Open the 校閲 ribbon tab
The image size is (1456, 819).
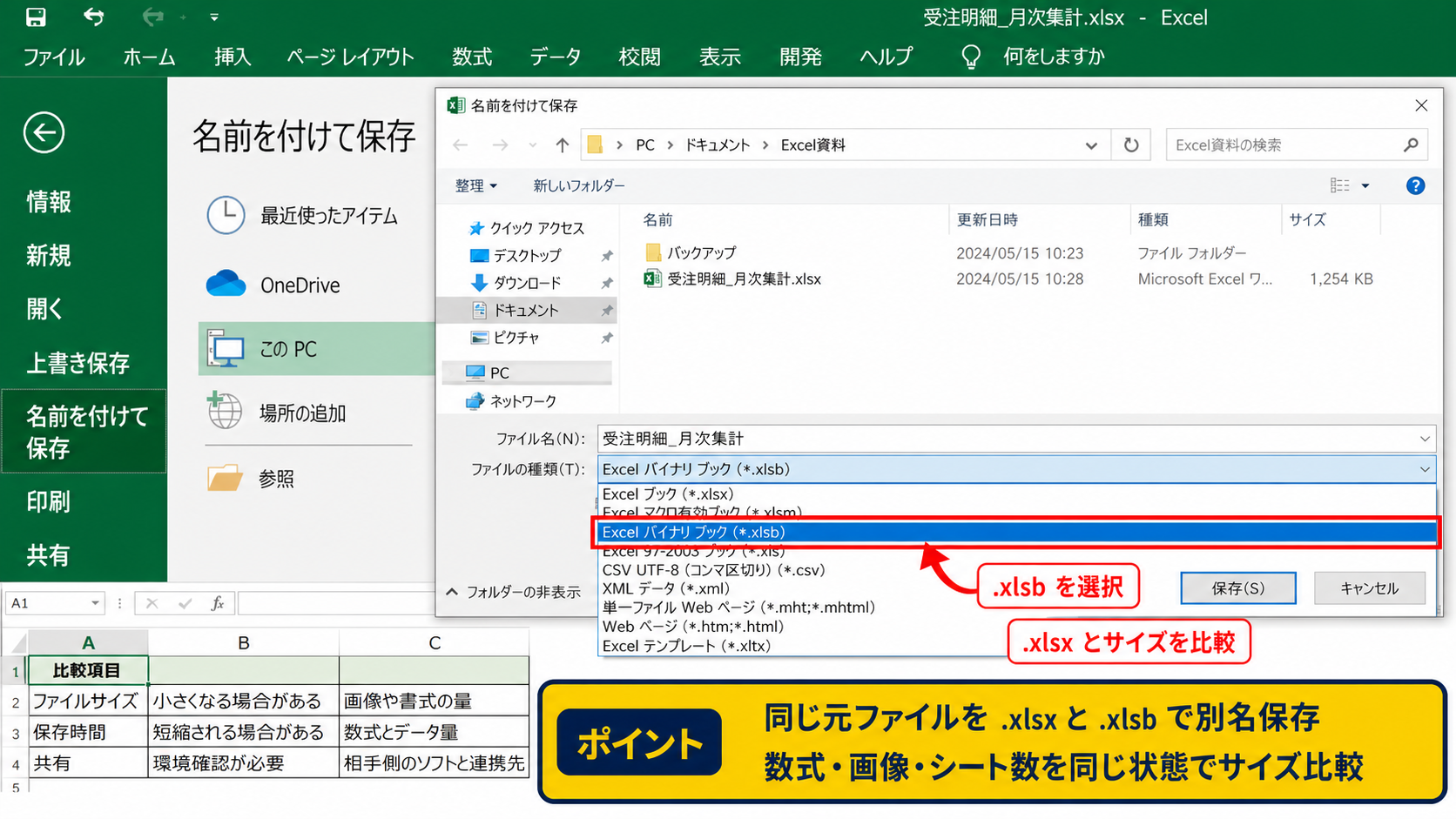[639, 57]
